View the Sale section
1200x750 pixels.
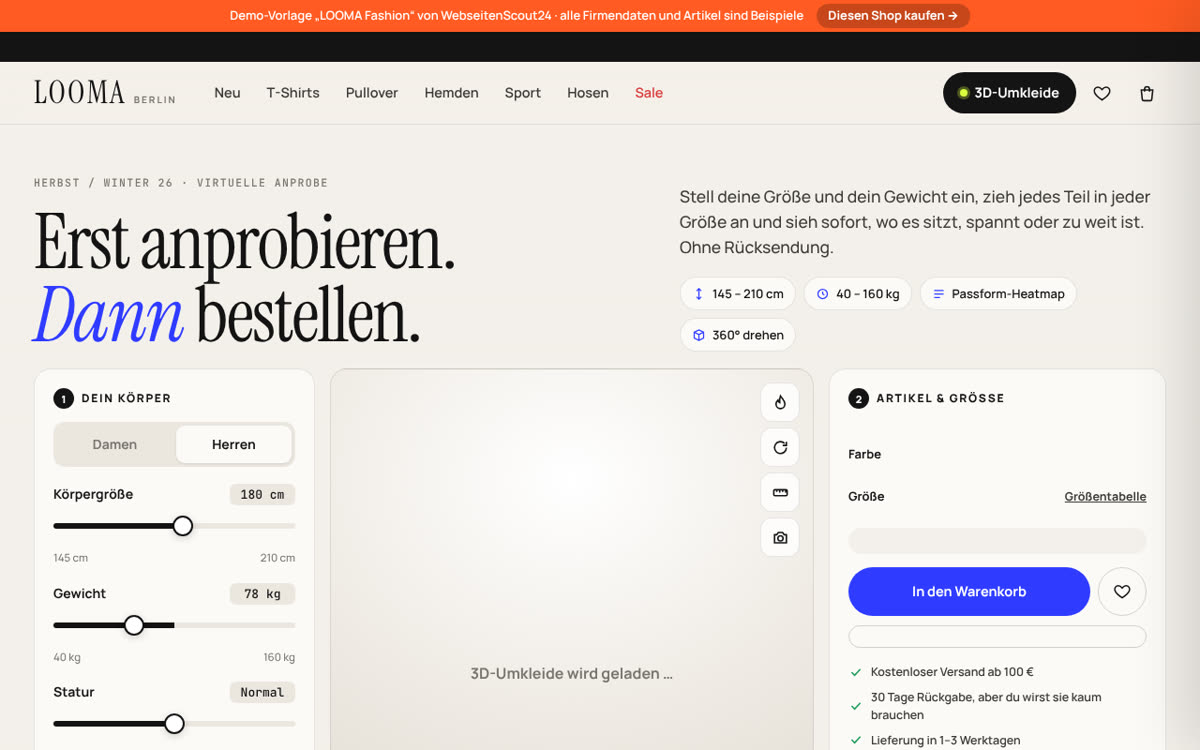click(649, 93)
